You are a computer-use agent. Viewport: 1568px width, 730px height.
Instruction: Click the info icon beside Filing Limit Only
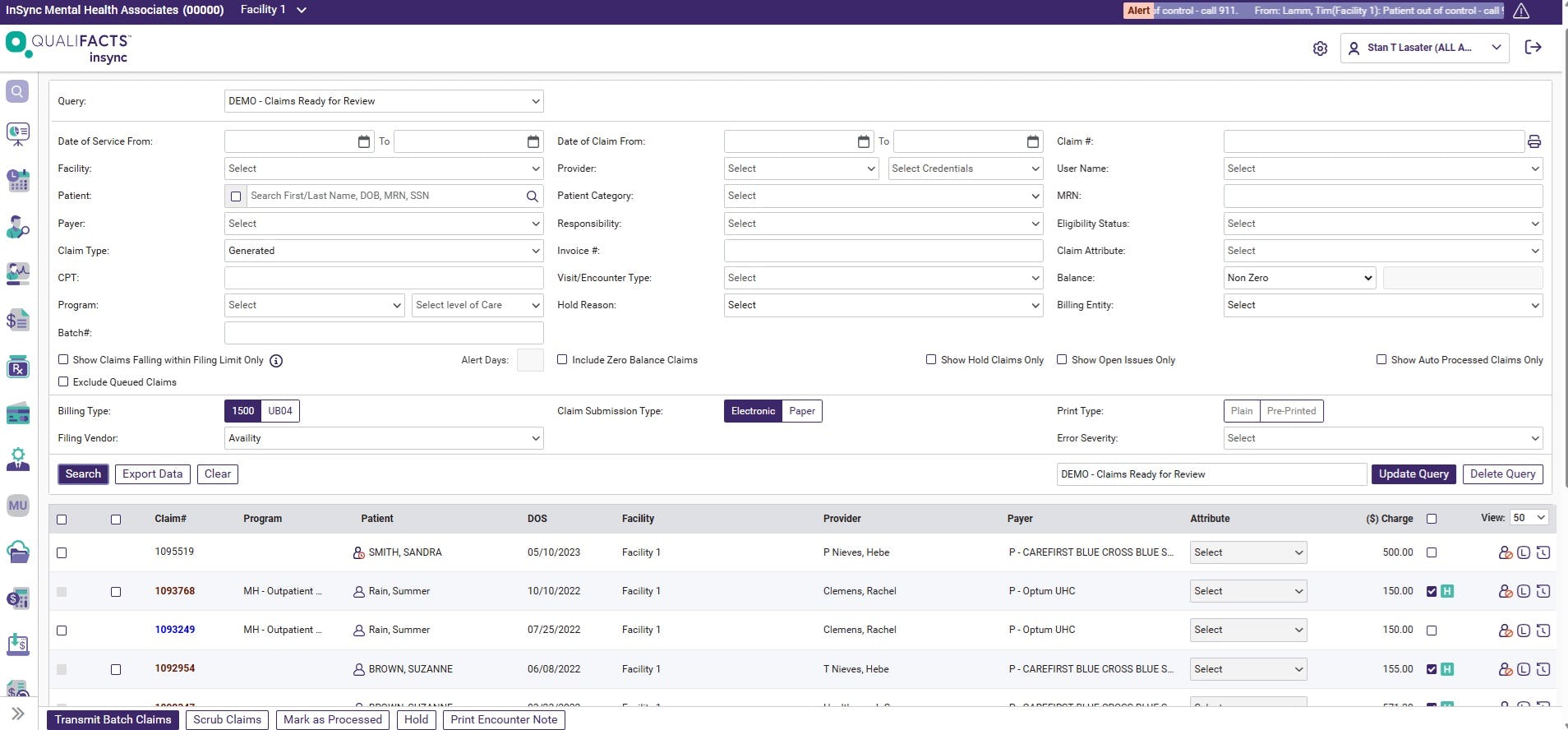coord(276,361)
